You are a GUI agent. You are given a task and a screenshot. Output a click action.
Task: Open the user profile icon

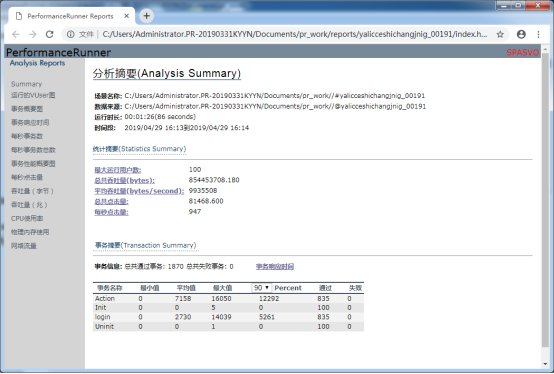pyautogui.click(x=521, y=34)
